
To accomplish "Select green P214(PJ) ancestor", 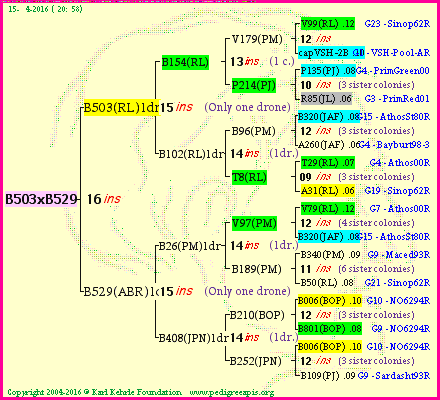I will (254, 85).
